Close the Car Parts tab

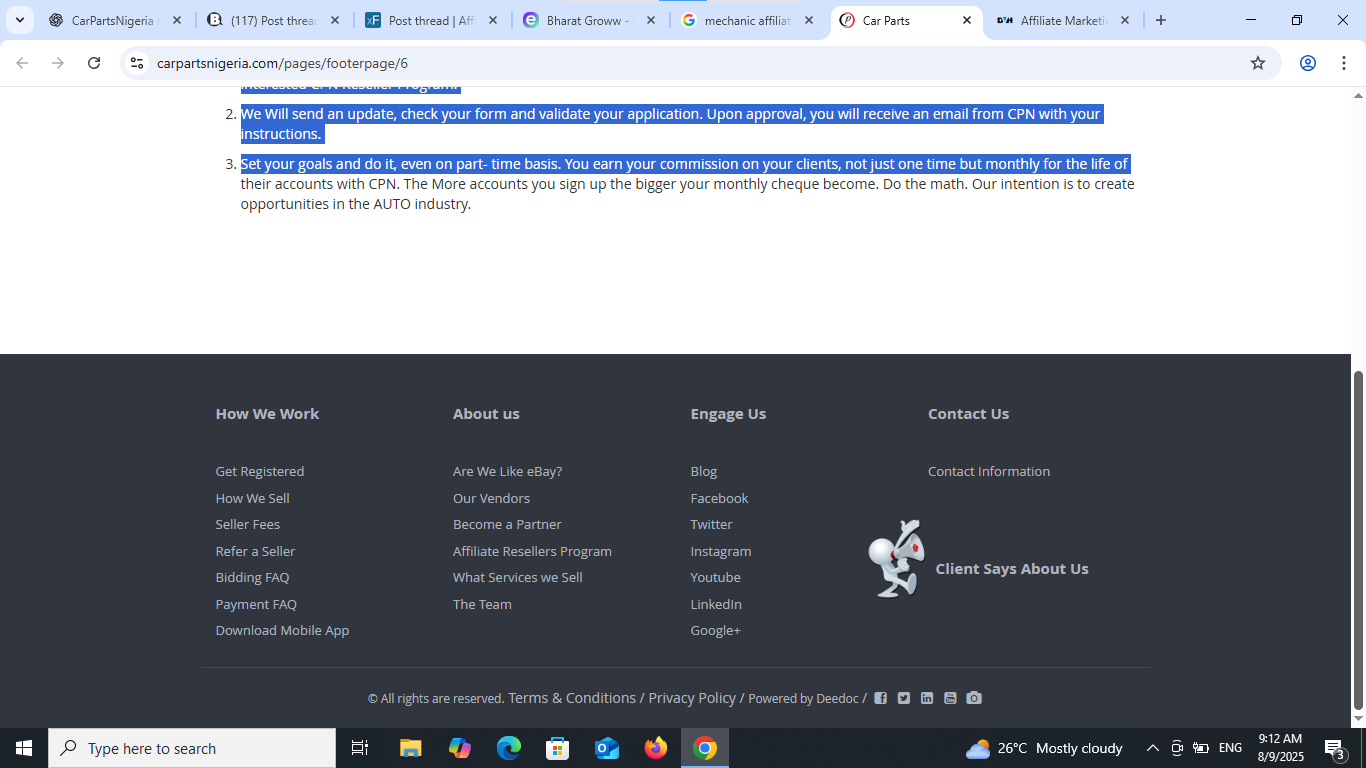tap(966, 20)
